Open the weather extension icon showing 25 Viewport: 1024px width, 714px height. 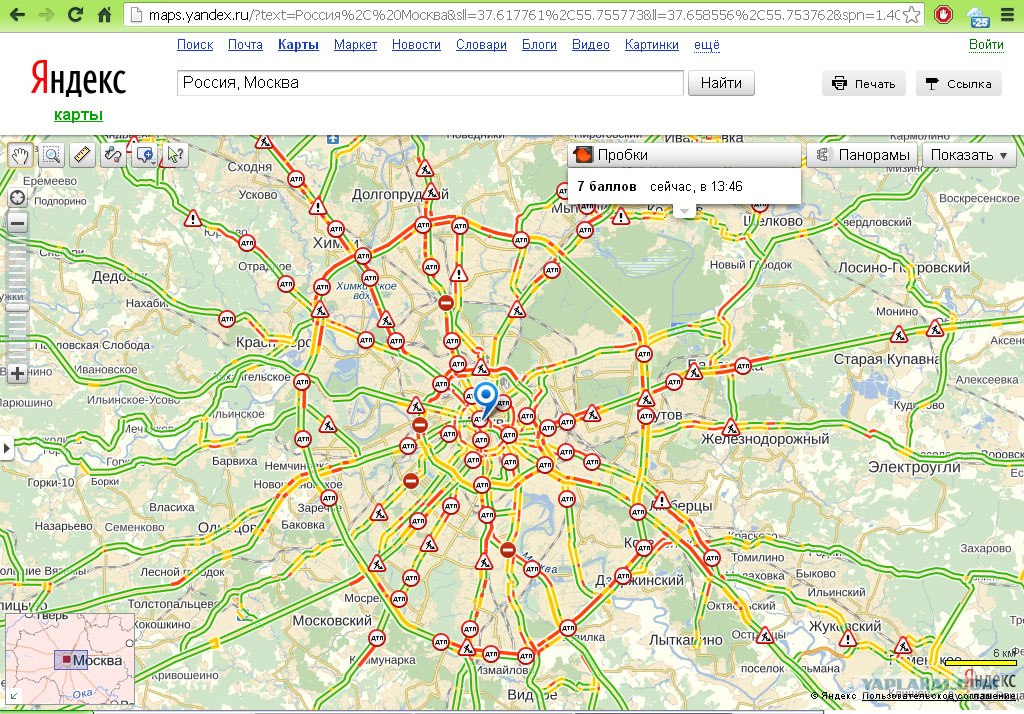978,16
